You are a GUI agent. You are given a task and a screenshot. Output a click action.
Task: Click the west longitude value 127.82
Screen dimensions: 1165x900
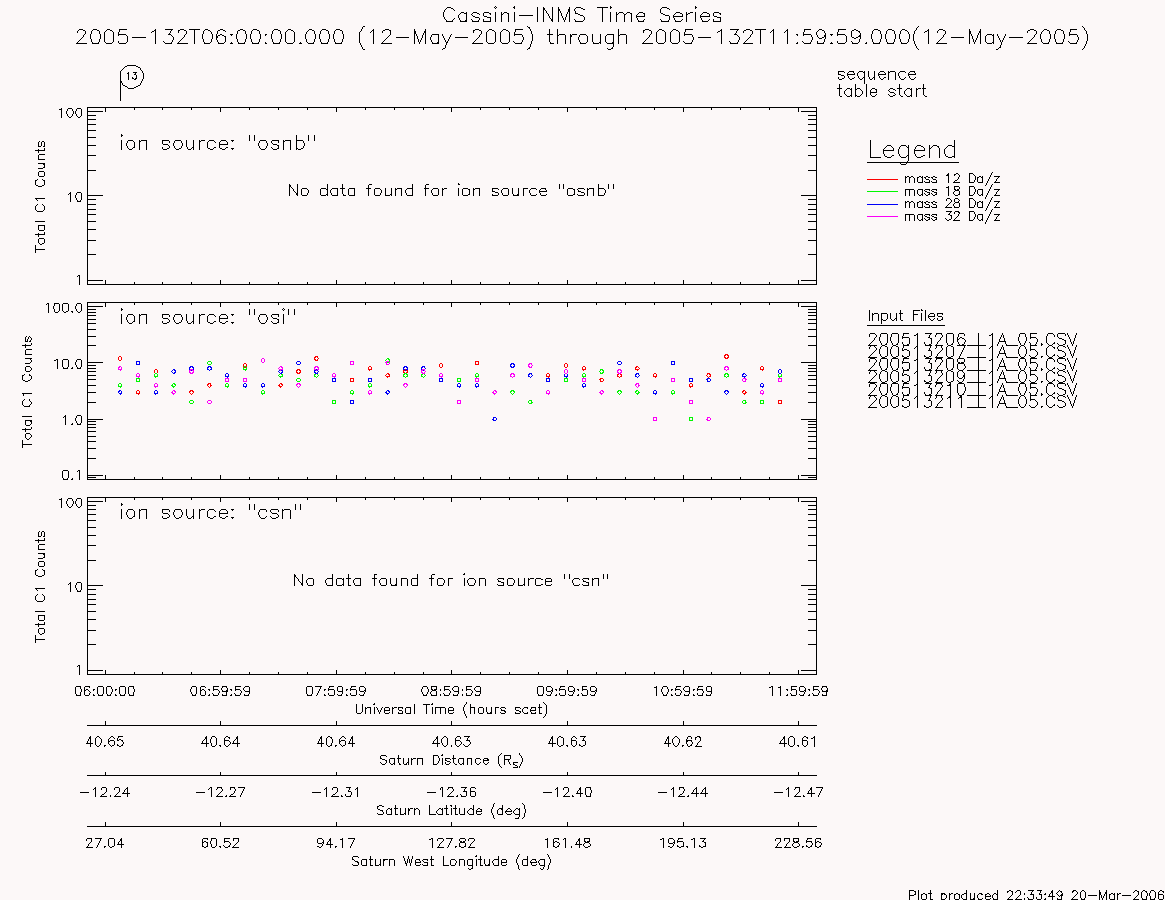coord(452,844)
